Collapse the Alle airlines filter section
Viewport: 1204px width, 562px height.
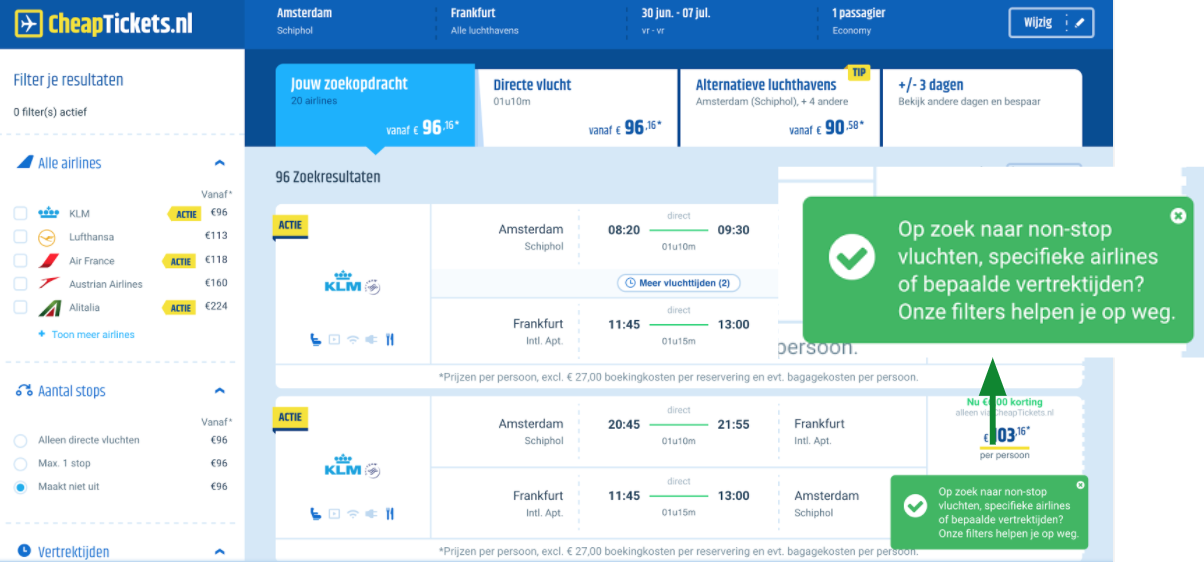220,163
